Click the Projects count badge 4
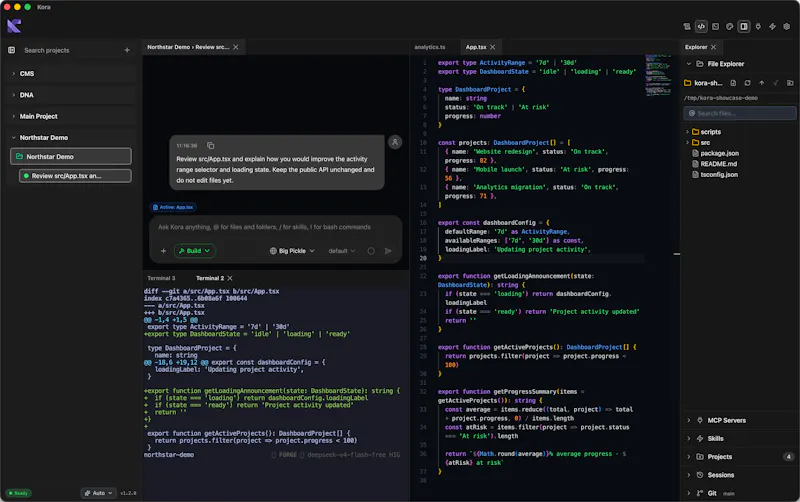This screenshot has height=502, width=800. click(788, 457)
